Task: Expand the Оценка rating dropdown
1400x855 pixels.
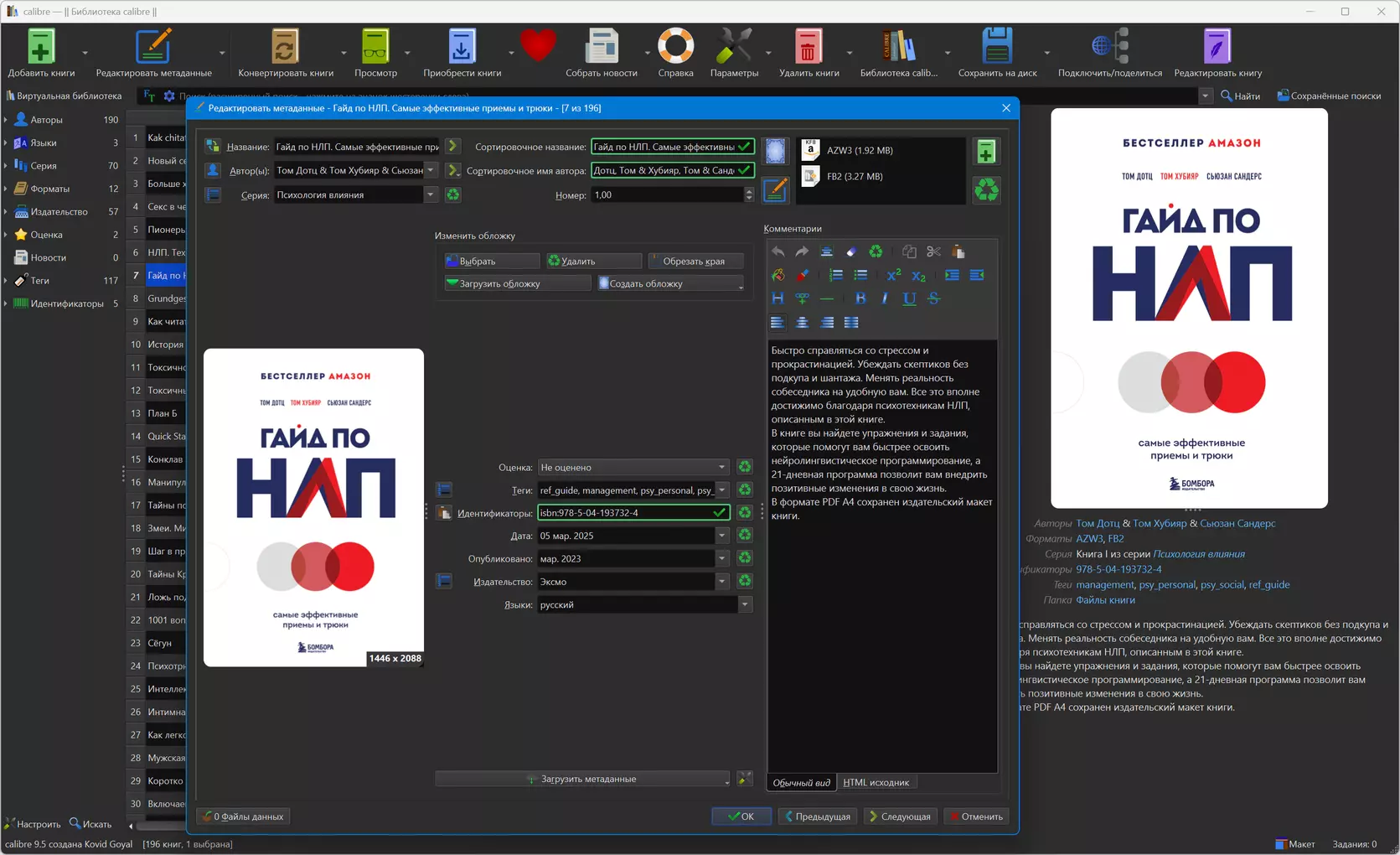Action: pos(721,467)
